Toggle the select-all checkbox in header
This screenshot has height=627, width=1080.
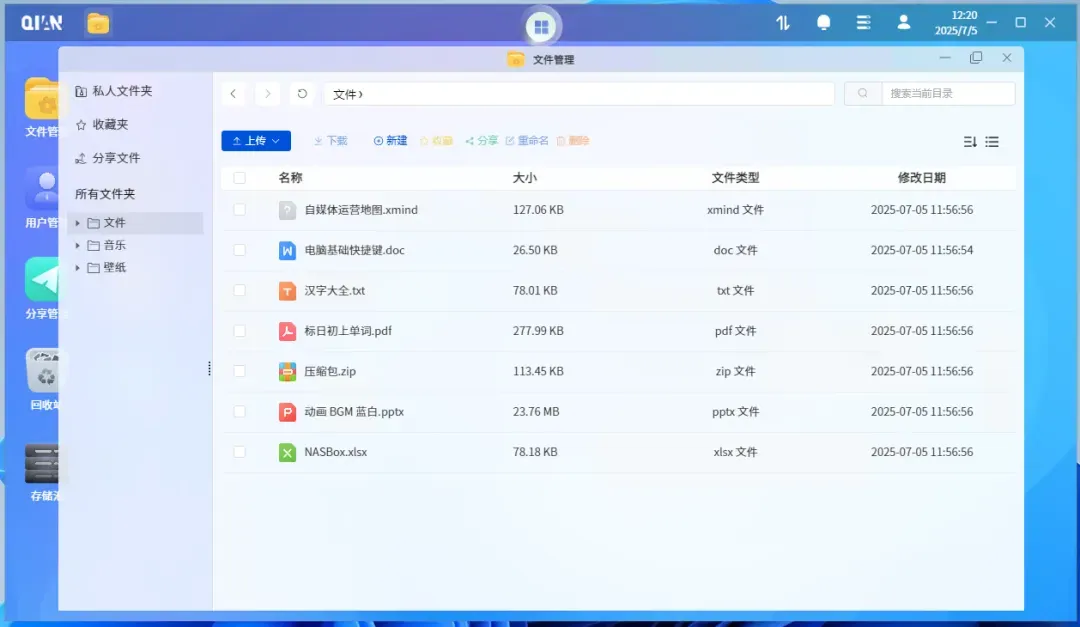click(x=239, y=178)
